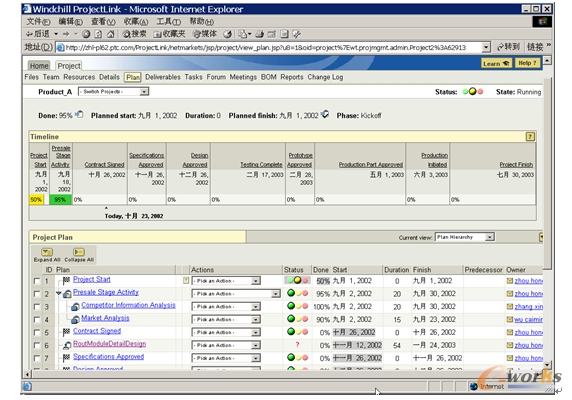Open the Competitor Information Analysis link
The image size is (572, 400).
click(128, 305)
